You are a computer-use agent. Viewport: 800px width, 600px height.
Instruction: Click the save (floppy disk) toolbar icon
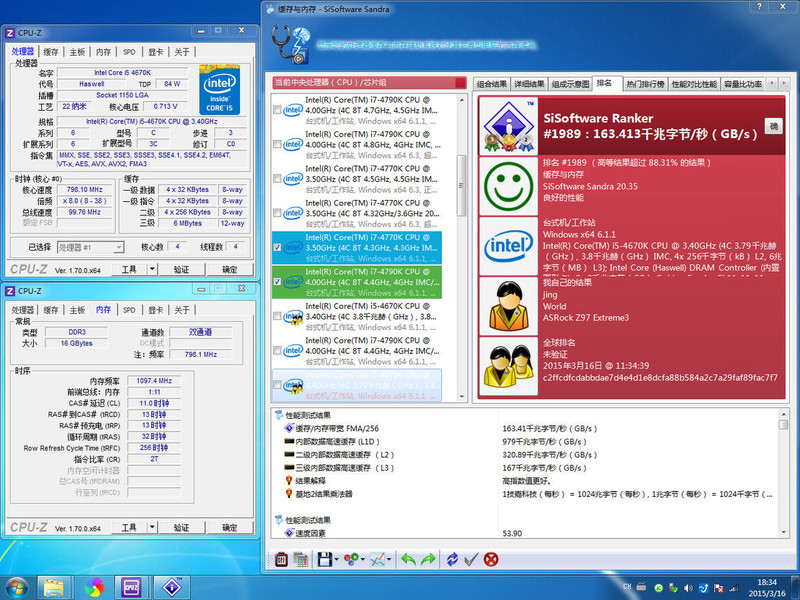[x=325, y=560]
